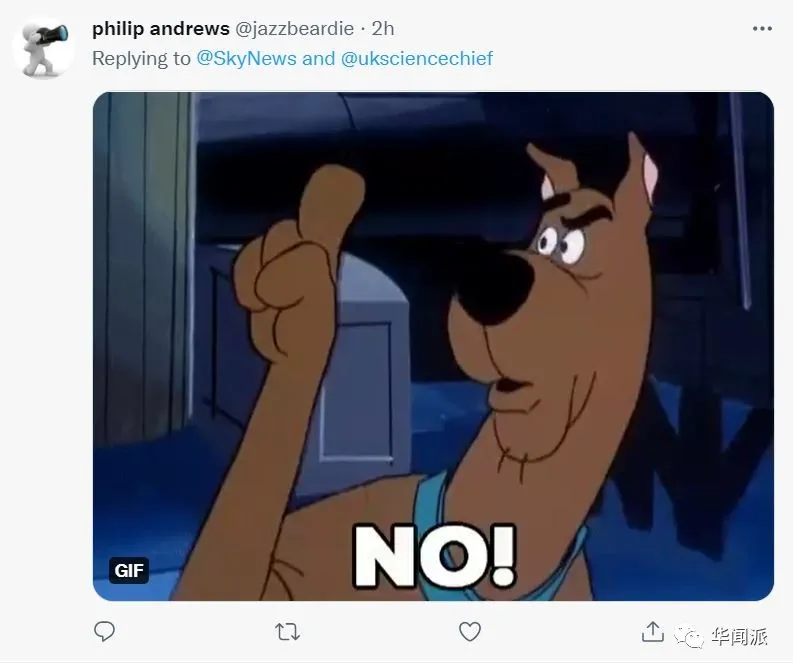Viewport: 793px width, 671px height.
Task: Retweet using the arrows icon
Action: point(287,632)
